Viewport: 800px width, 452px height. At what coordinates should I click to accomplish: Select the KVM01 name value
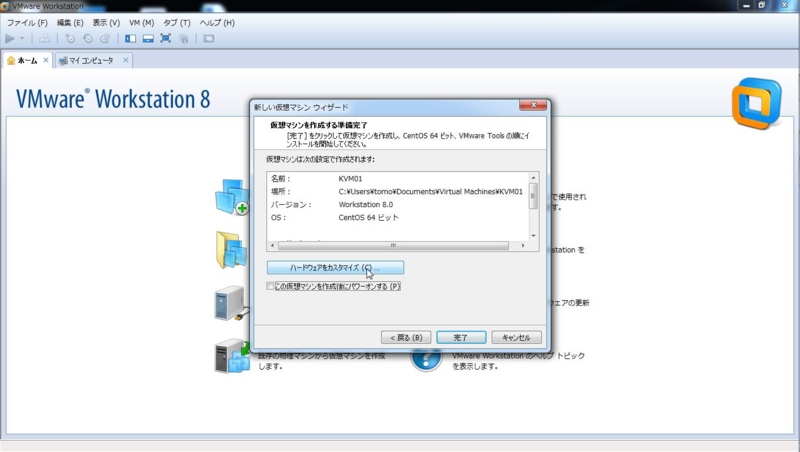(x=351, y=179)
